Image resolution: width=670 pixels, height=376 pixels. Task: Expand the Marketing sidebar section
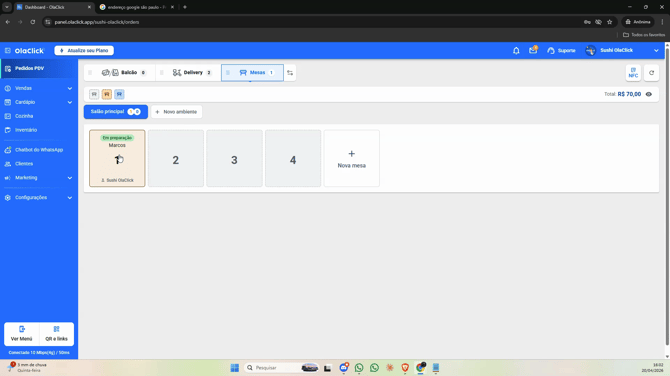tap(38, 178)
